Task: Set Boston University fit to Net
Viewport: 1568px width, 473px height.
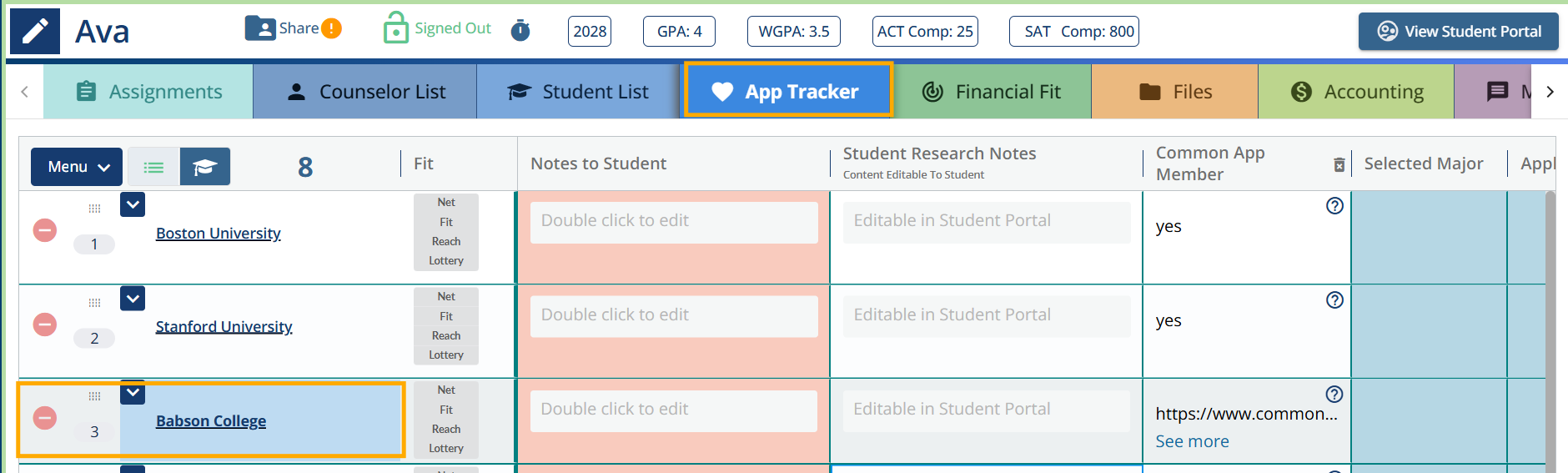Action: (x=446, y=203)
